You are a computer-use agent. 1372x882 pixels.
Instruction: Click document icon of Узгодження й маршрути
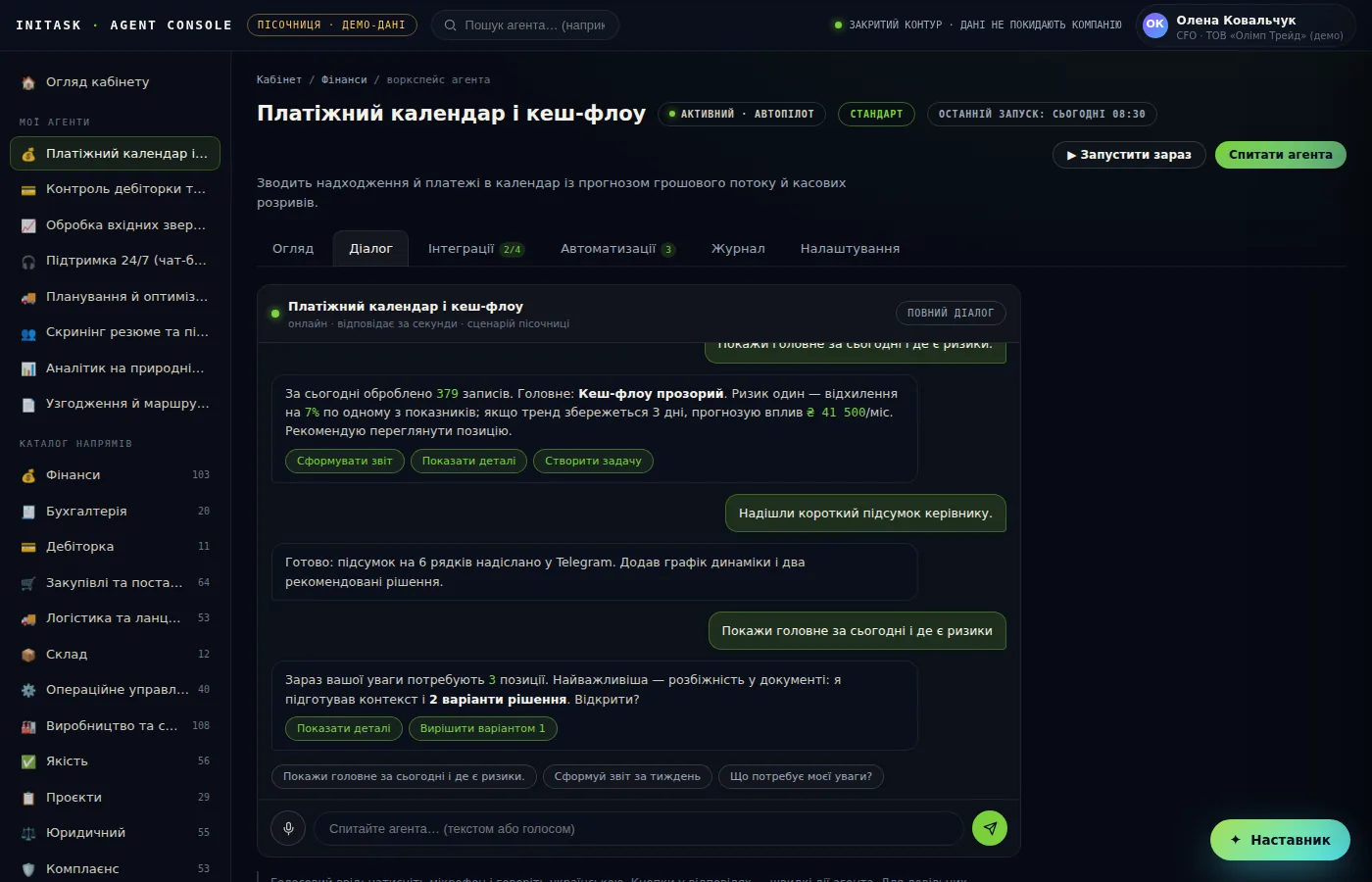28,404
